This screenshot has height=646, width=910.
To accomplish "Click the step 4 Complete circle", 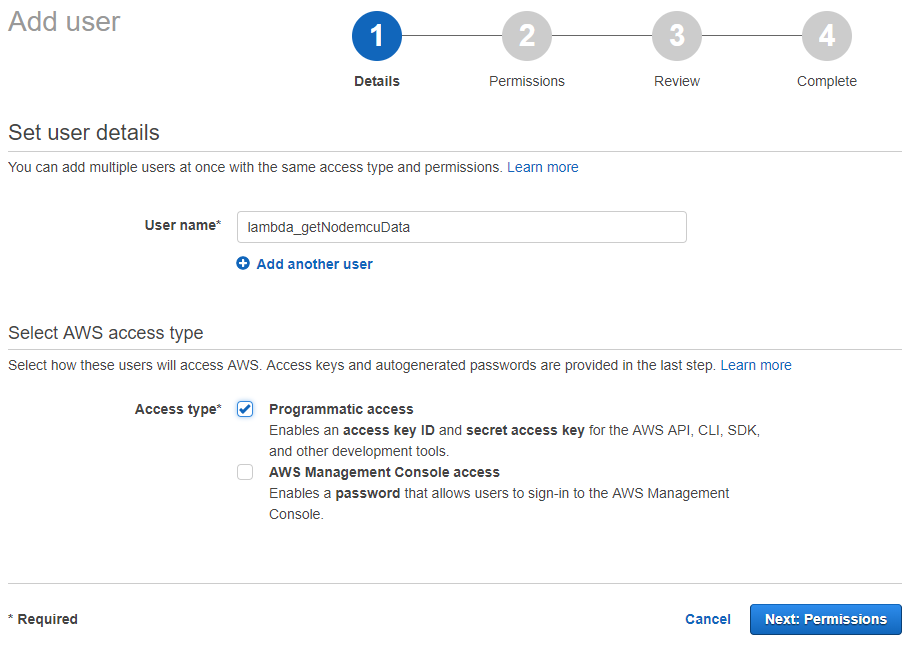I will click(826, 36).
